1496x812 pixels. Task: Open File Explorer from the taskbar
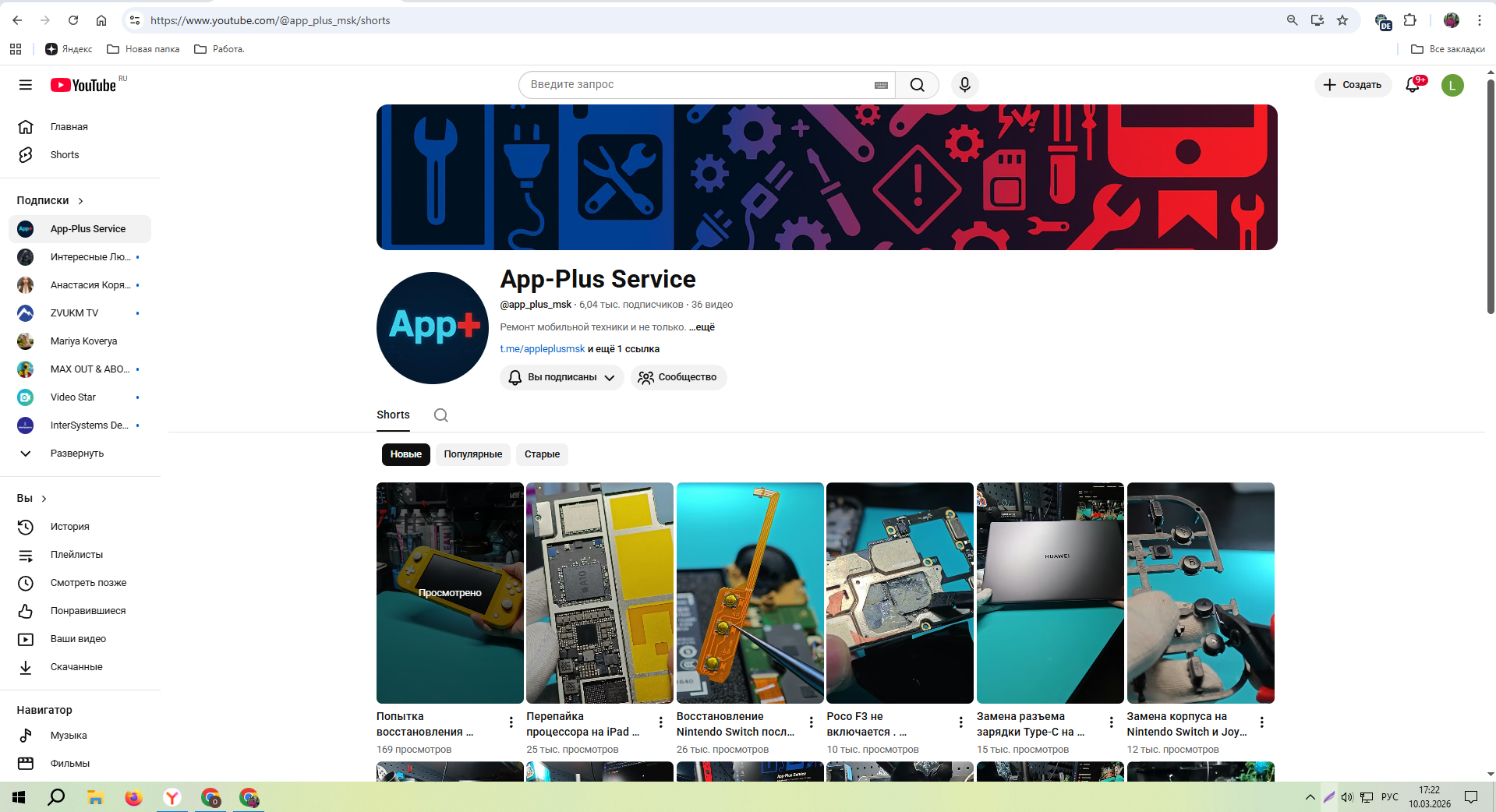95,797
